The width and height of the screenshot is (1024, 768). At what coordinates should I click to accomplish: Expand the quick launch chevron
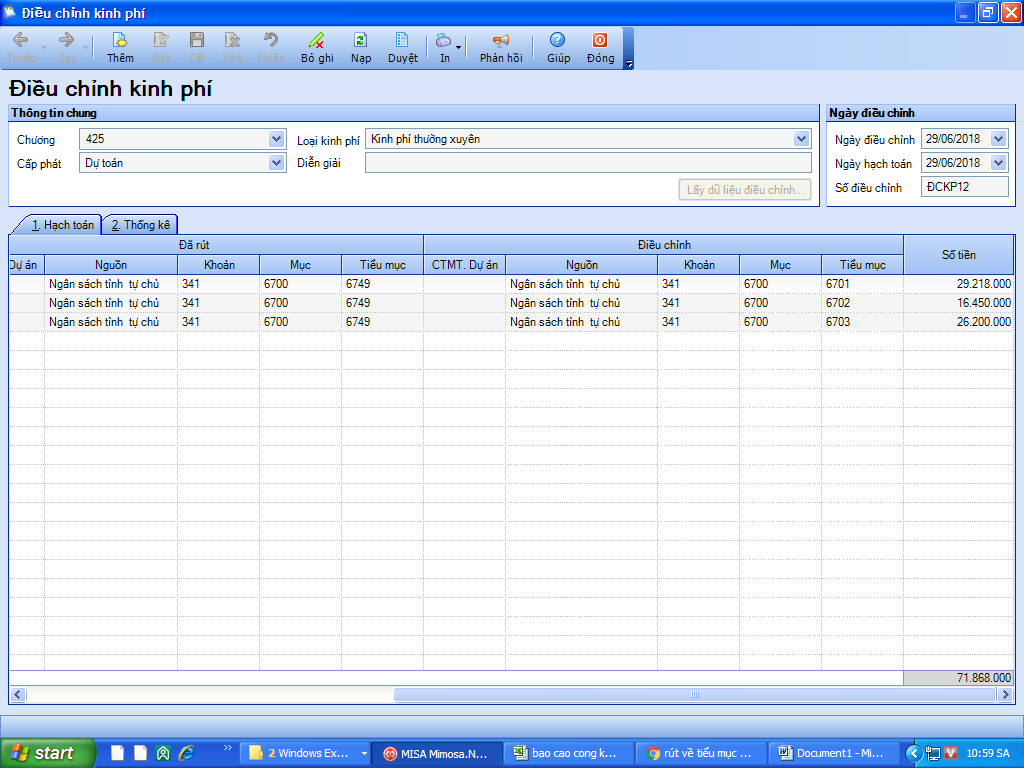click(x=227, y=748)
